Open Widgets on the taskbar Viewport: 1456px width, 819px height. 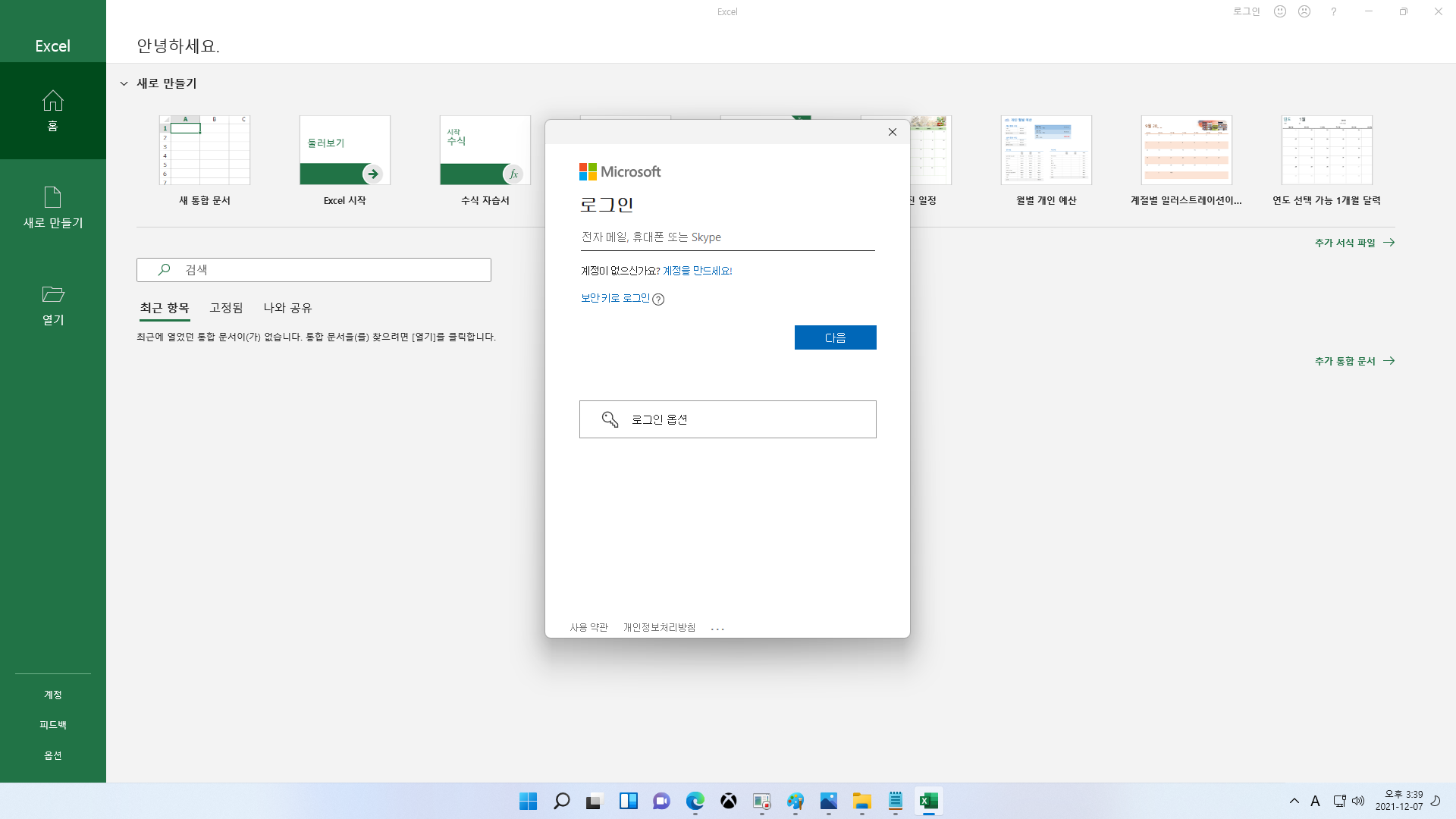point(629,801)
